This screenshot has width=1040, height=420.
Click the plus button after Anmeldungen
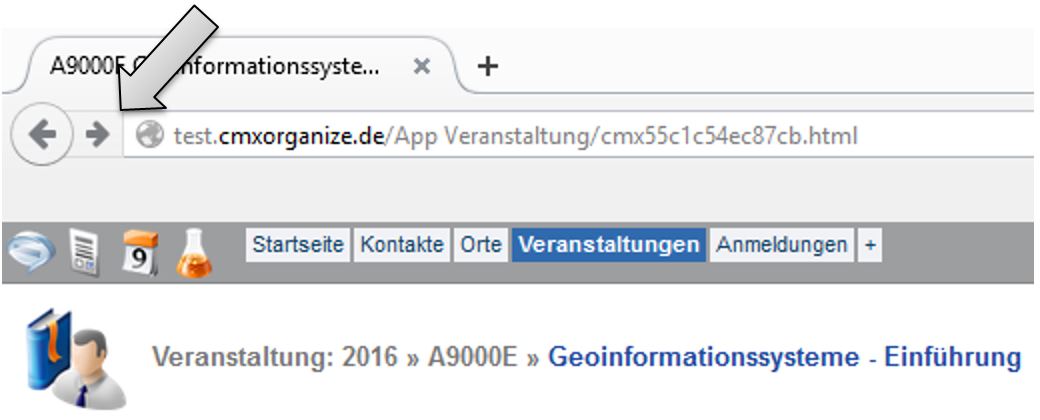(x=869, y=245)
